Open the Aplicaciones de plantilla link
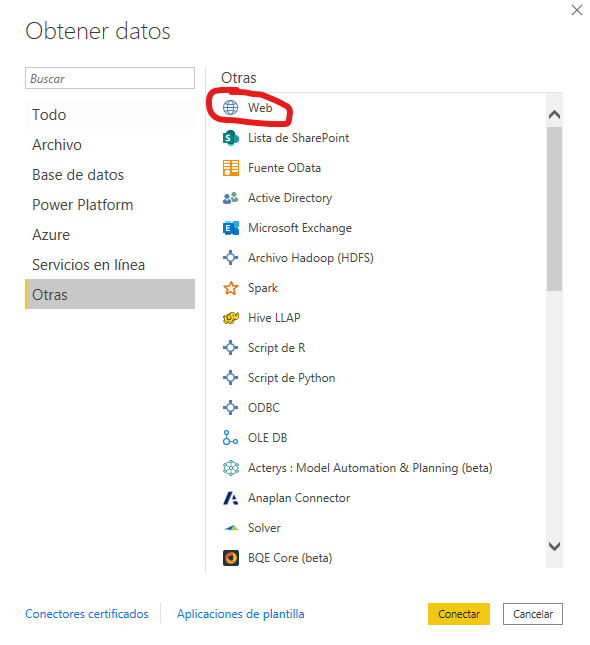This screenshot has height=645, width=590. point(241,614)
